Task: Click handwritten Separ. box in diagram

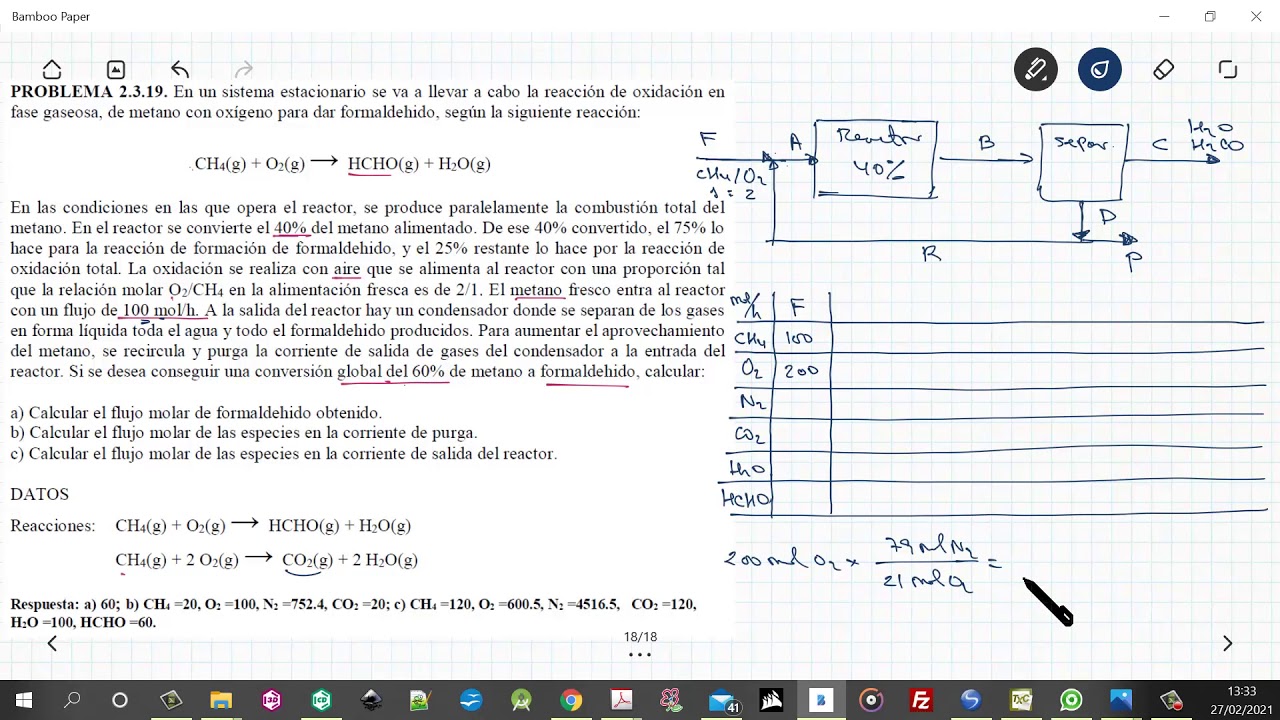Action: (1084, 160)
